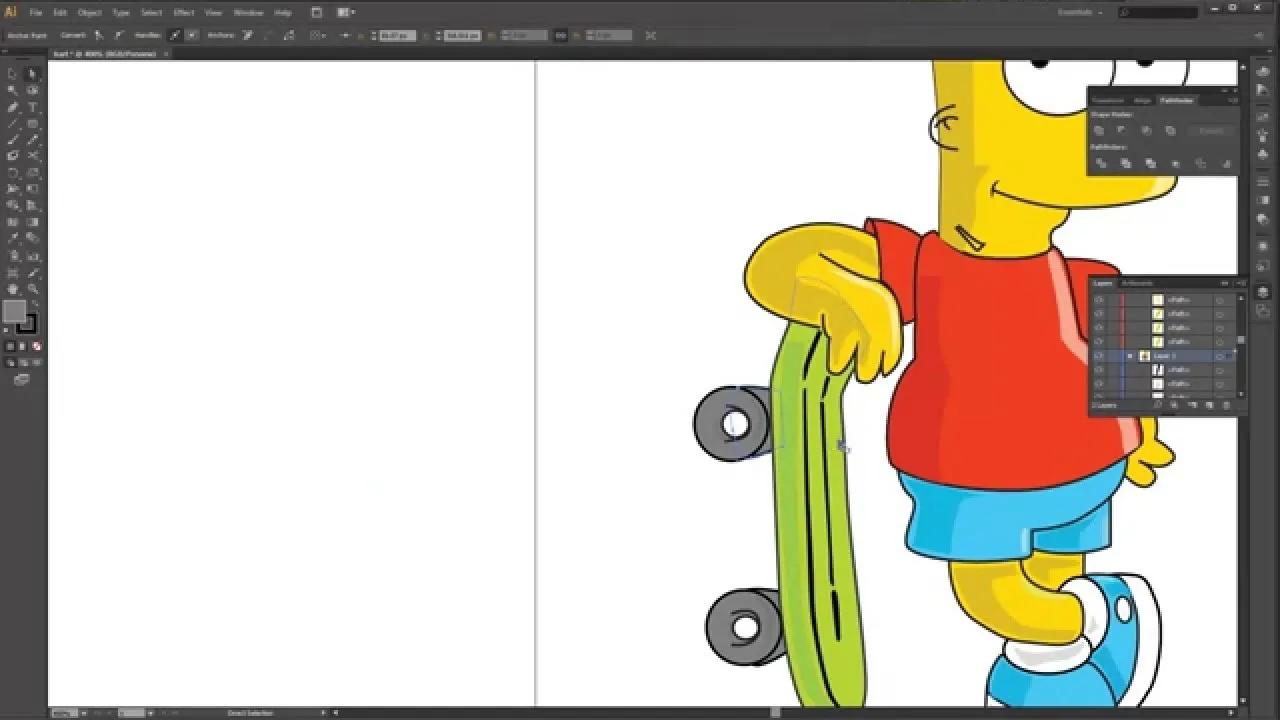Toggle visibility of topmost <Path> layer row
1280x720 pixels.
1100,299
